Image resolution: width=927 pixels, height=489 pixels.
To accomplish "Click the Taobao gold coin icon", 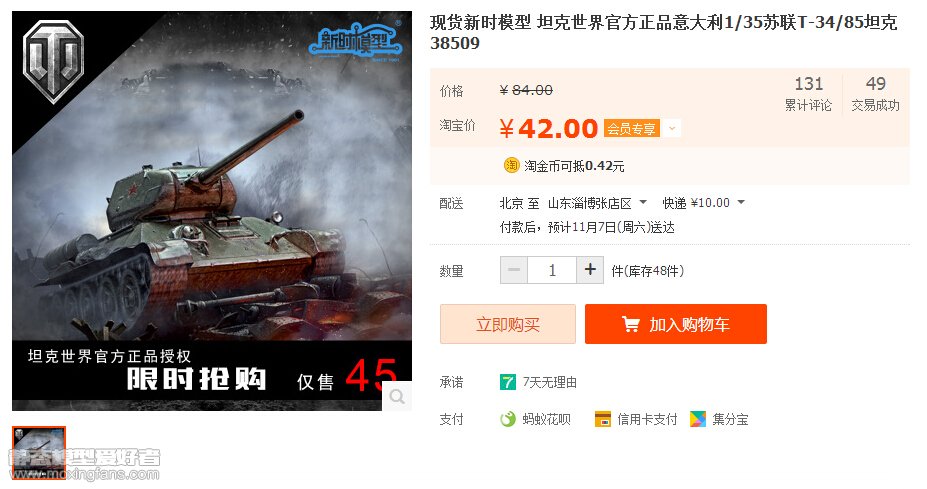I will click(511, 166).
